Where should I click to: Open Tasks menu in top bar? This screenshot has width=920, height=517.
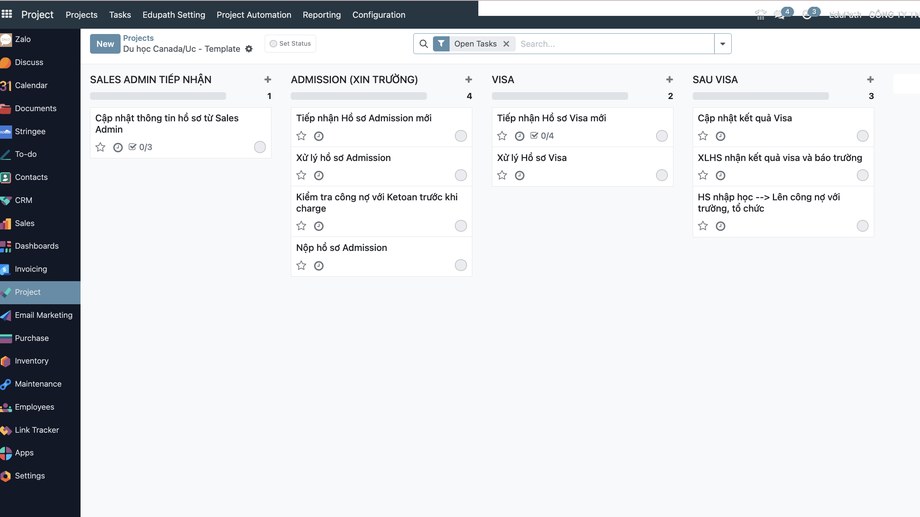[x=120, y=15]
